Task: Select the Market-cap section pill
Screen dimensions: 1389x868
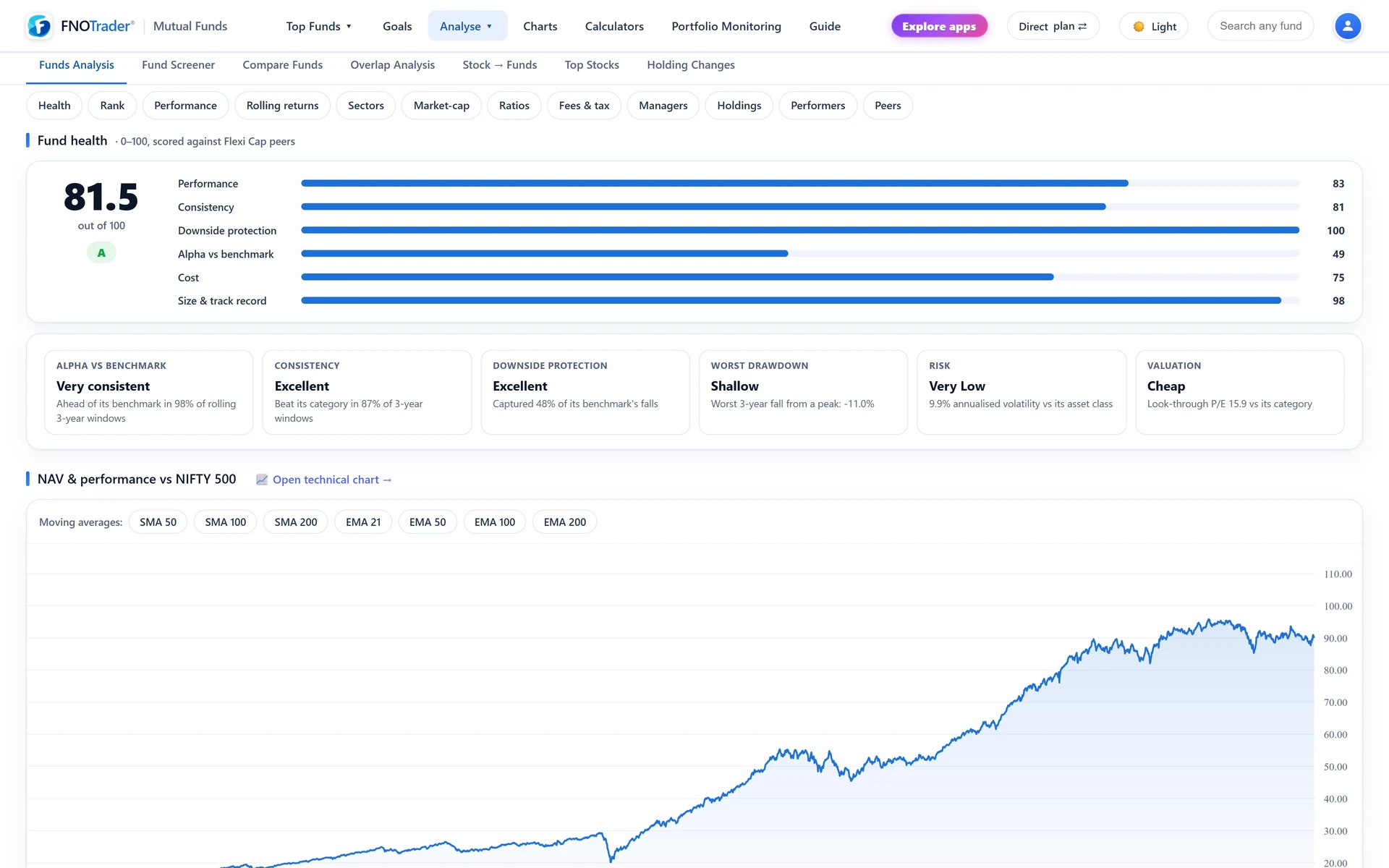Action: (x=441, y=106)
